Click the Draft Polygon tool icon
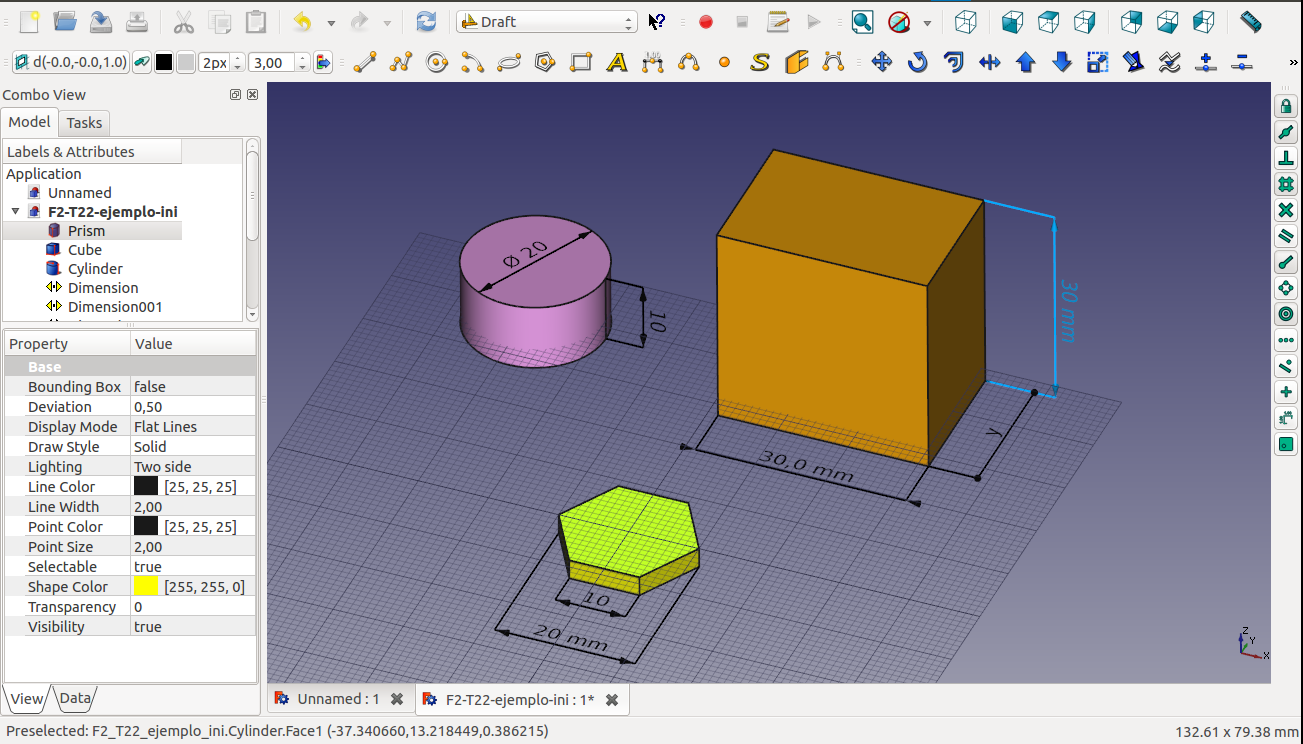Viewport: 1303px width, 744px height. click(x=545, y=63)
